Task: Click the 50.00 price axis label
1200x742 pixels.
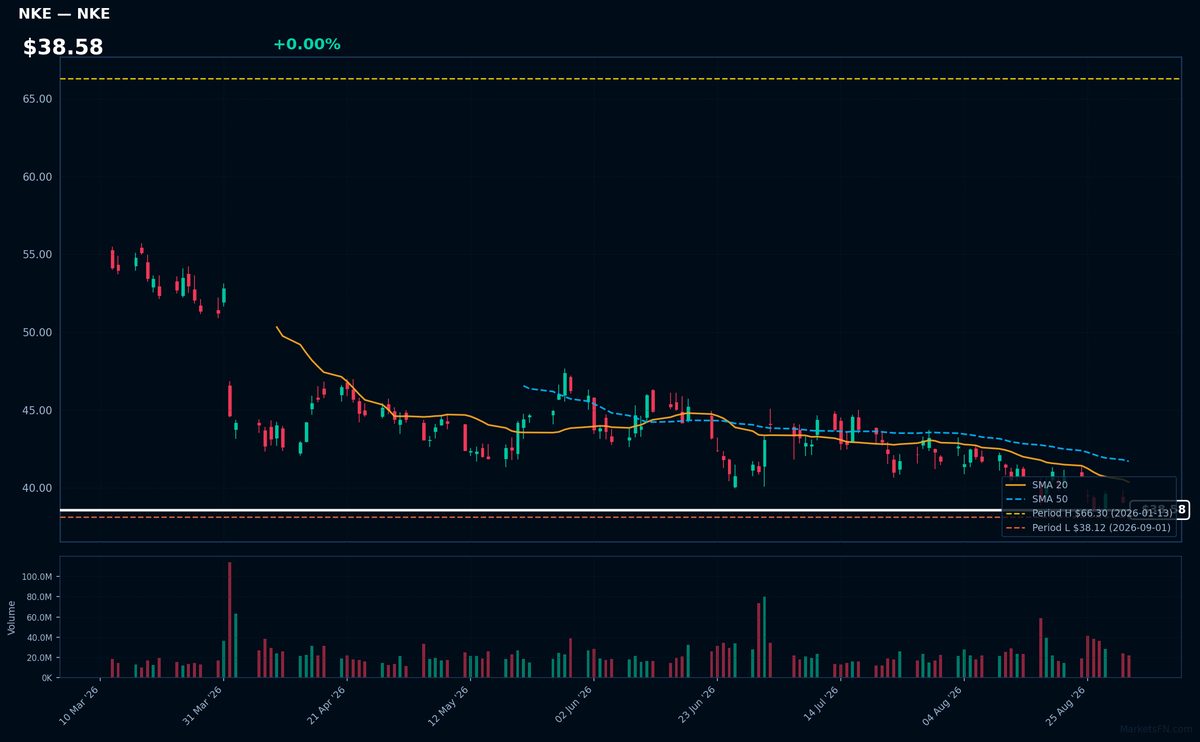Action: (37, 332)
